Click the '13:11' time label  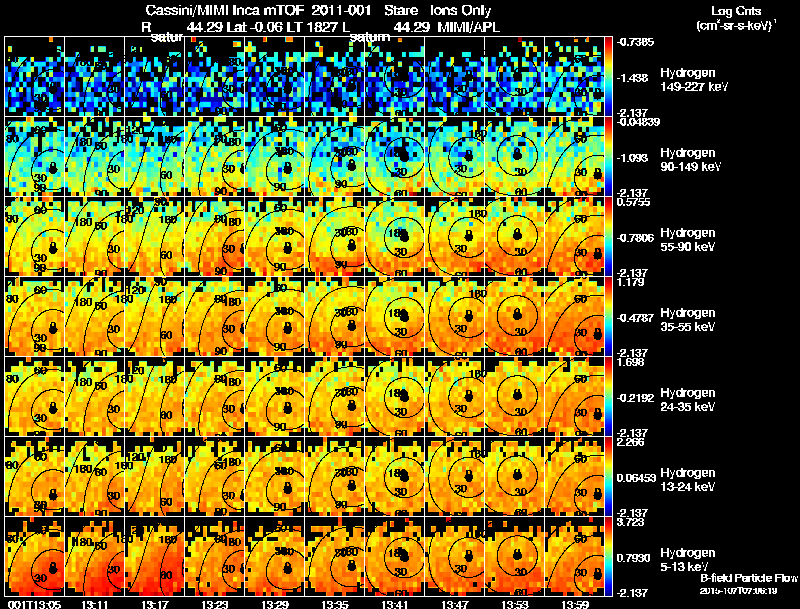[94, 604]
